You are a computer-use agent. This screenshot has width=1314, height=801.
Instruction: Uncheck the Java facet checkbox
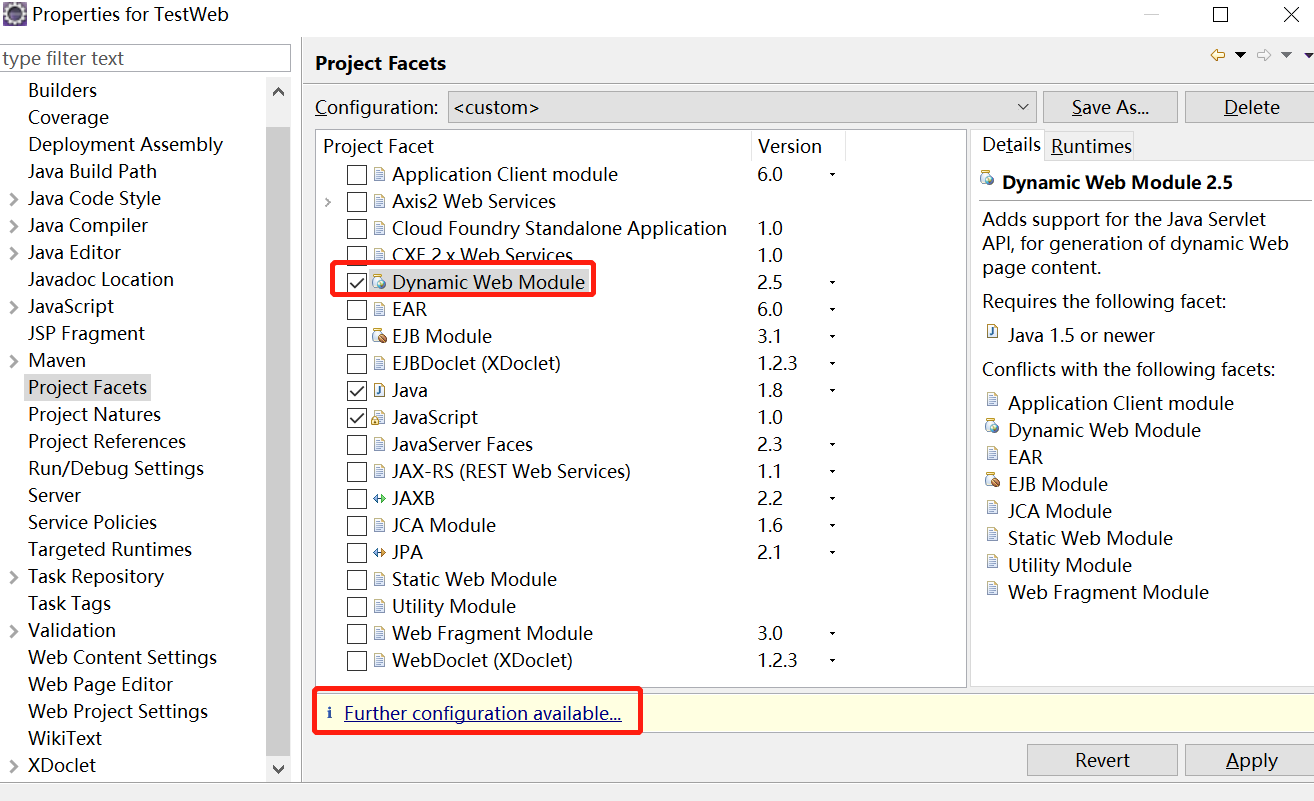click(x=357, y=390)
